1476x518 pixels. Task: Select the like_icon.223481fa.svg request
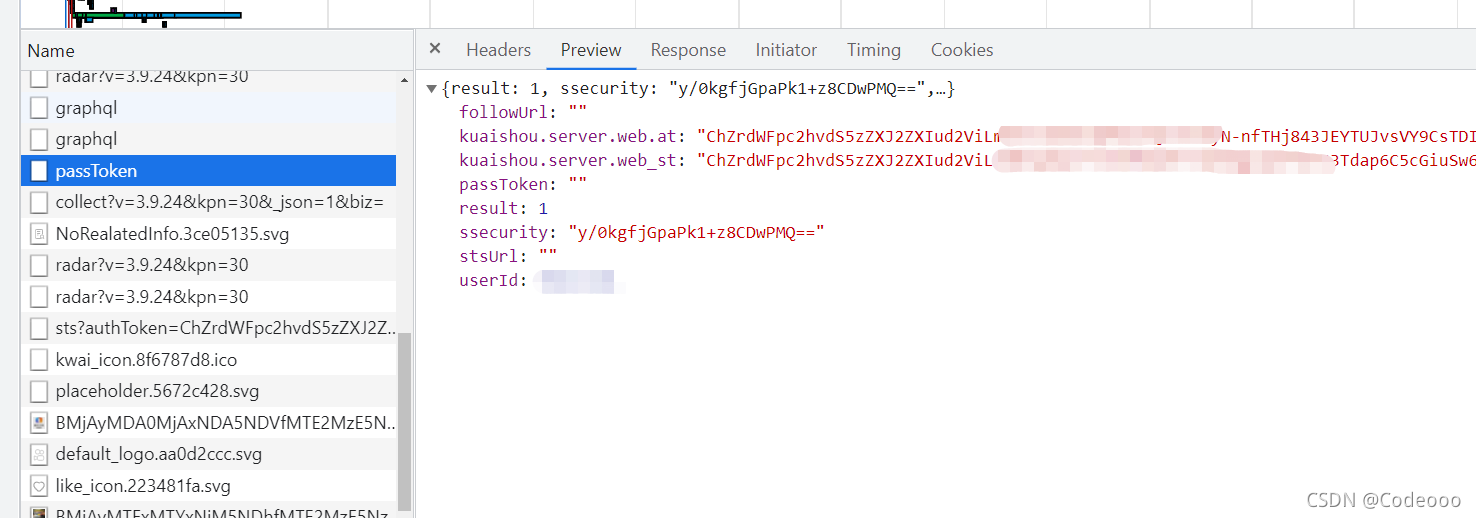(208, 486)
